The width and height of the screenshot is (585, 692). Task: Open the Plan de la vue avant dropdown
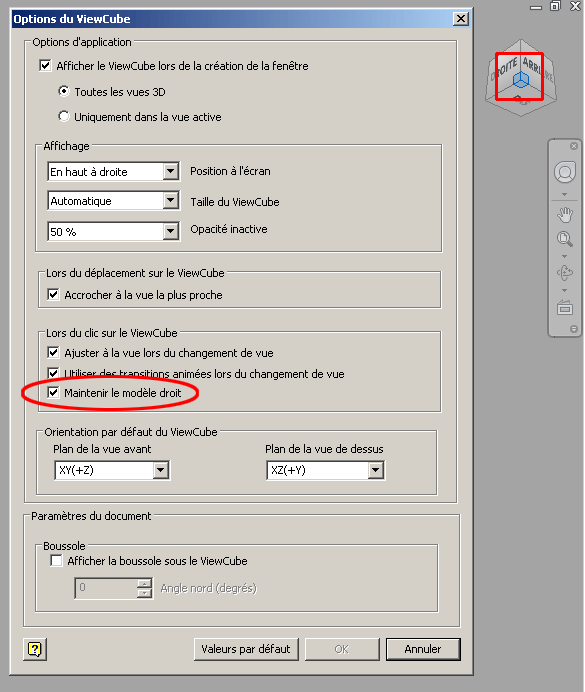pos(161,470)
